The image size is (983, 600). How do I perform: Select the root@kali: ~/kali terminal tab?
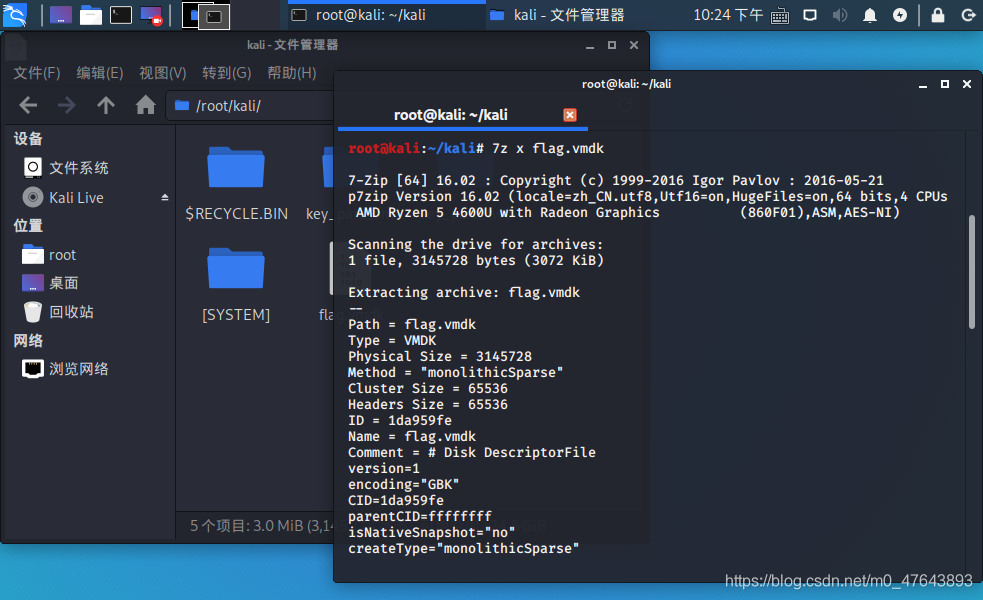point(463,115)
